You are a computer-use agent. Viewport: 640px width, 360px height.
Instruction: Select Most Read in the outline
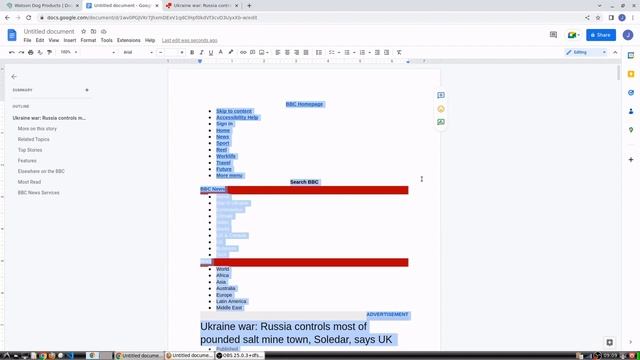29,182
